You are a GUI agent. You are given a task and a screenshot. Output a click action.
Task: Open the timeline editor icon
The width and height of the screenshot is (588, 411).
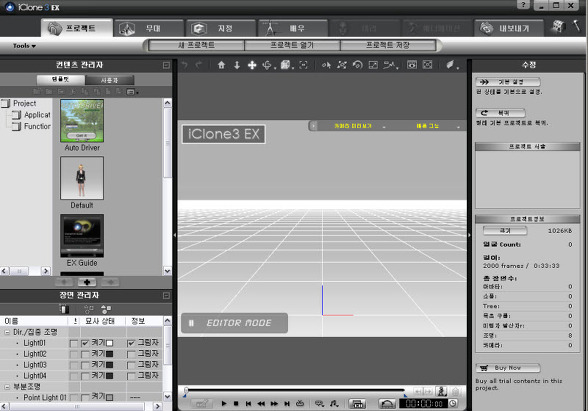pyautogui.click(x=357, y=404)
